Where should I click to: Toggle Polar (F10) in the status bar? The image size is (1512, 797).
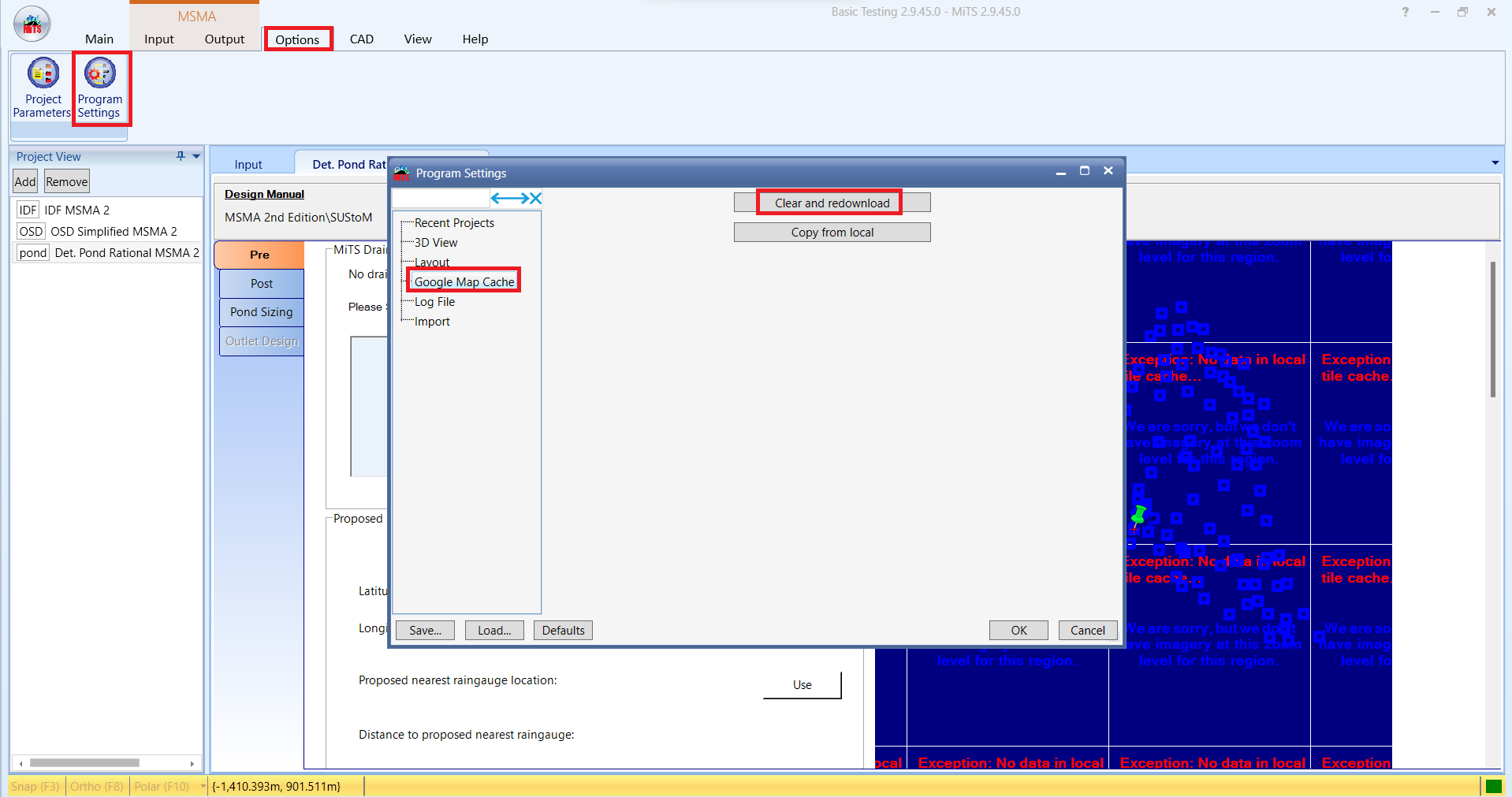coord(162,786)
